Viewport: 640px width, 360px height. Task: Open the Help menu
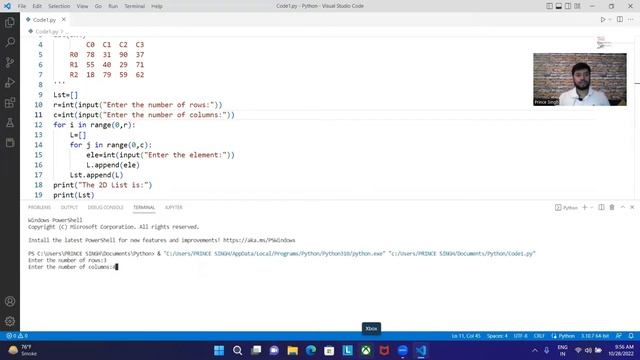coord(157,6)
